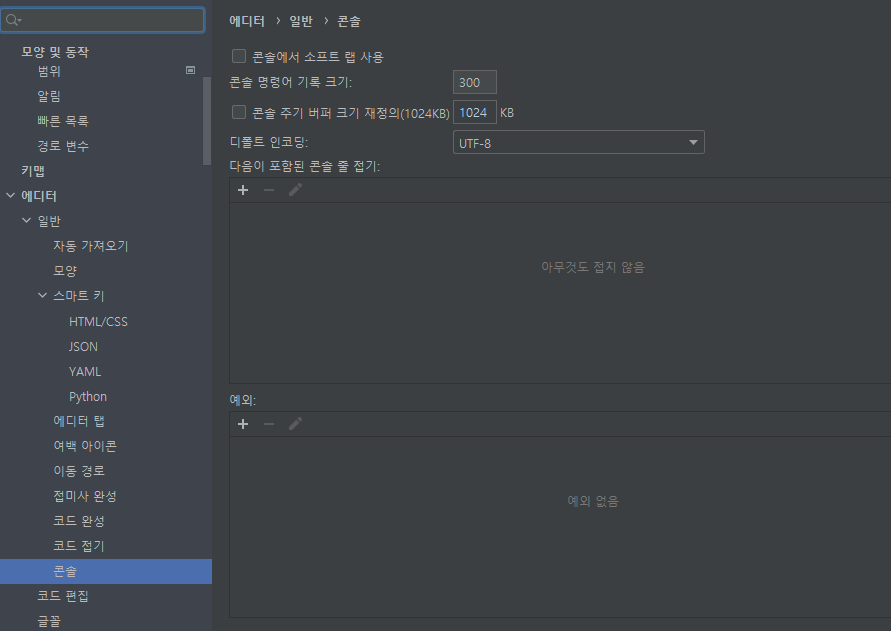Open JSON smart keys settings
Image resolution: width=891 pixels, height=631 pixels.
coord(84,346)
